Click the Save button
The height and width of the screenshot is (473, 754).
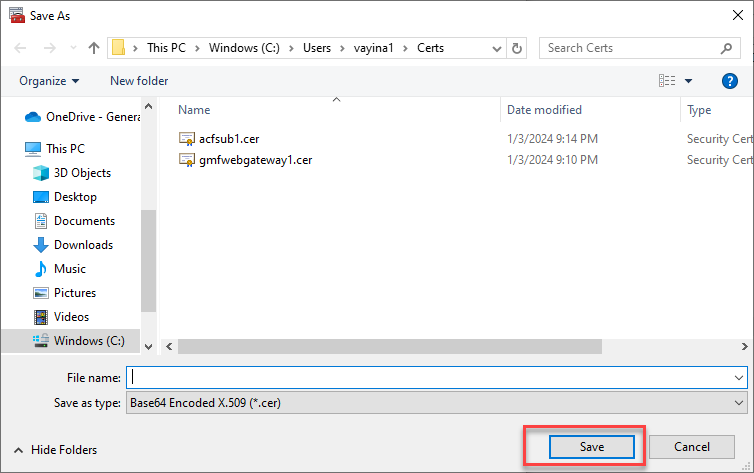tap(591, 447)
